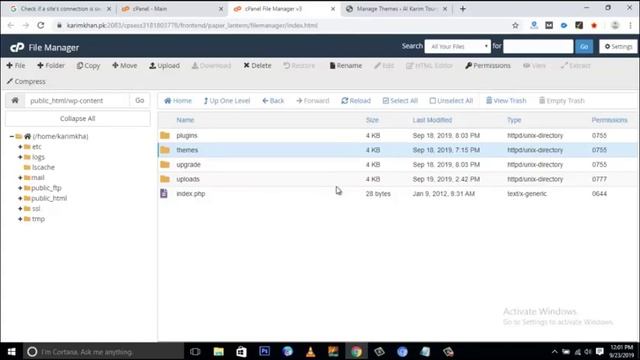Reload the browser page
640x360 pixels.
point(40,25)
